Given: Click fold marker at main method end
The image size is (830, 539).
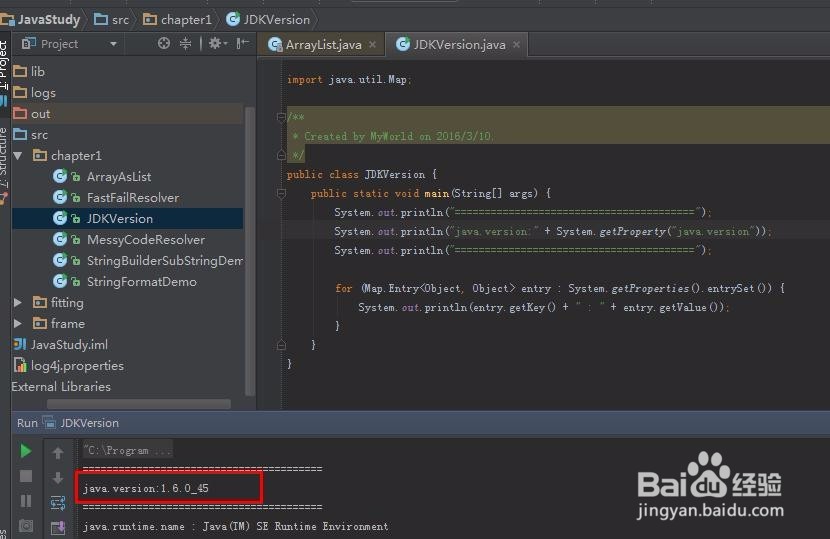Looking at the screenshot, I should click(281, 345).
